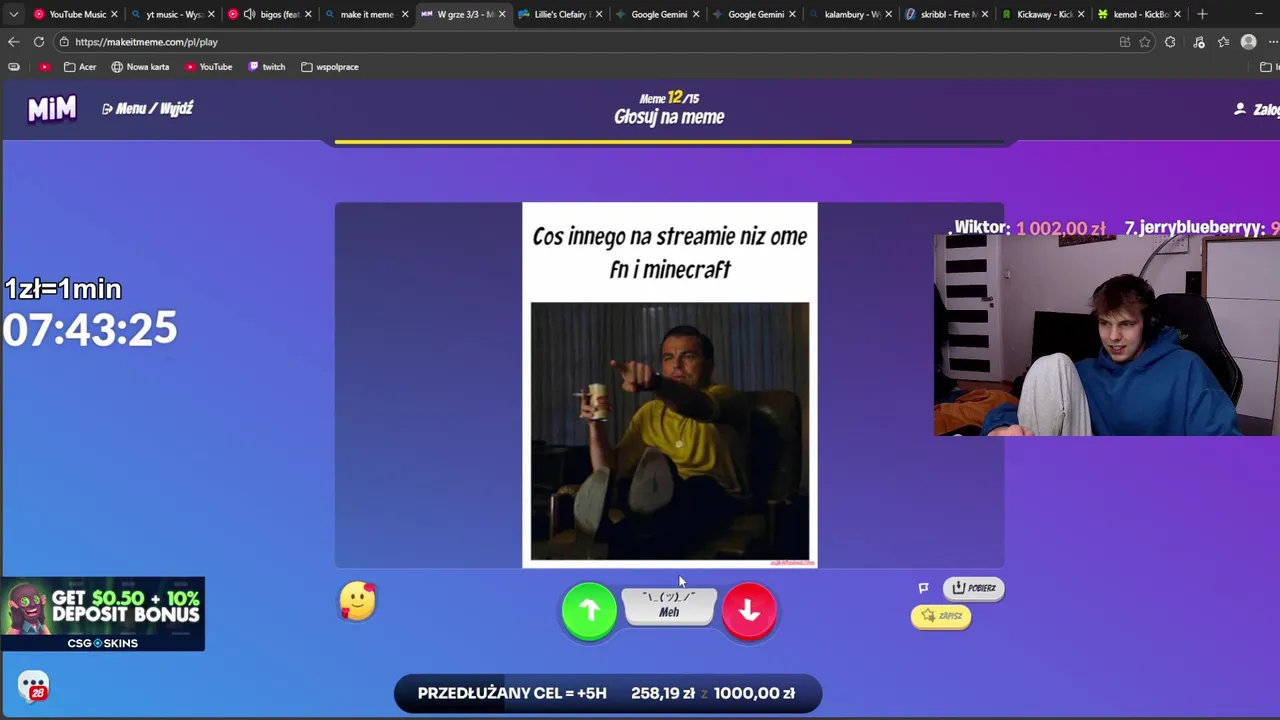Open the browser extensions menu
The image size is (1280, 720).
tap(1170, 42)
